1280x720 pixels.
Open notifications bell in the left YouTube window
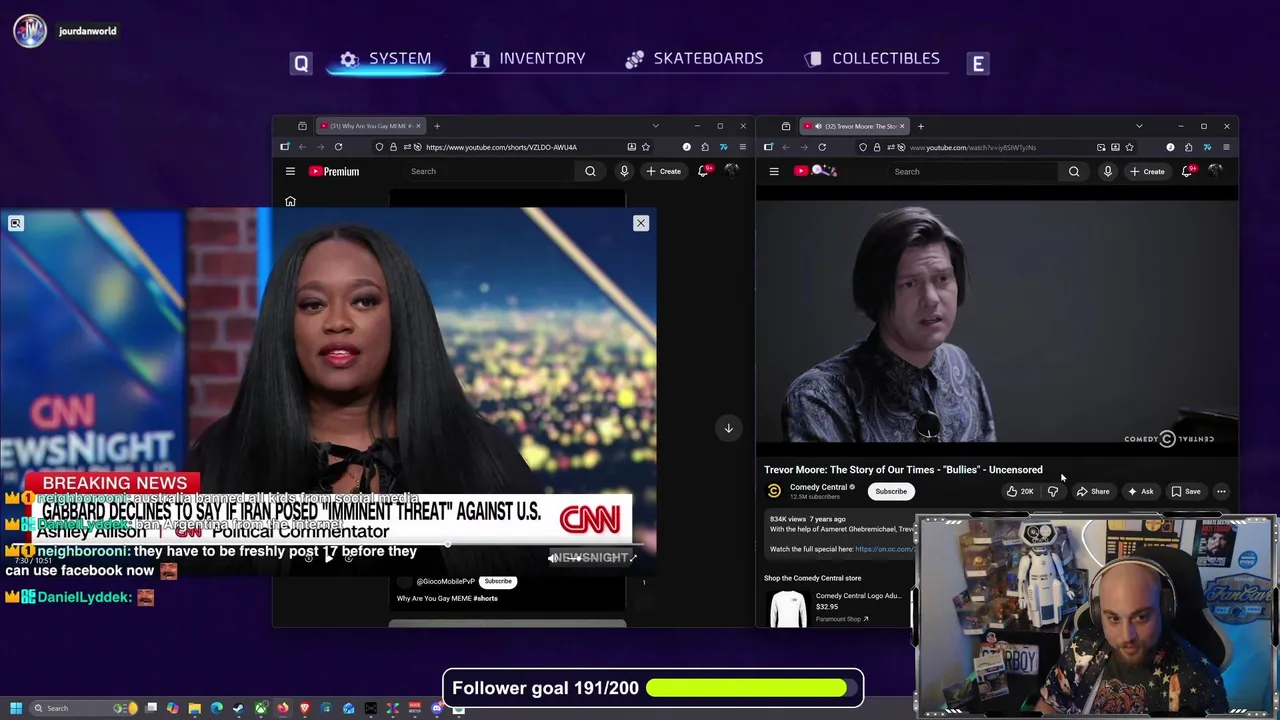703,171
